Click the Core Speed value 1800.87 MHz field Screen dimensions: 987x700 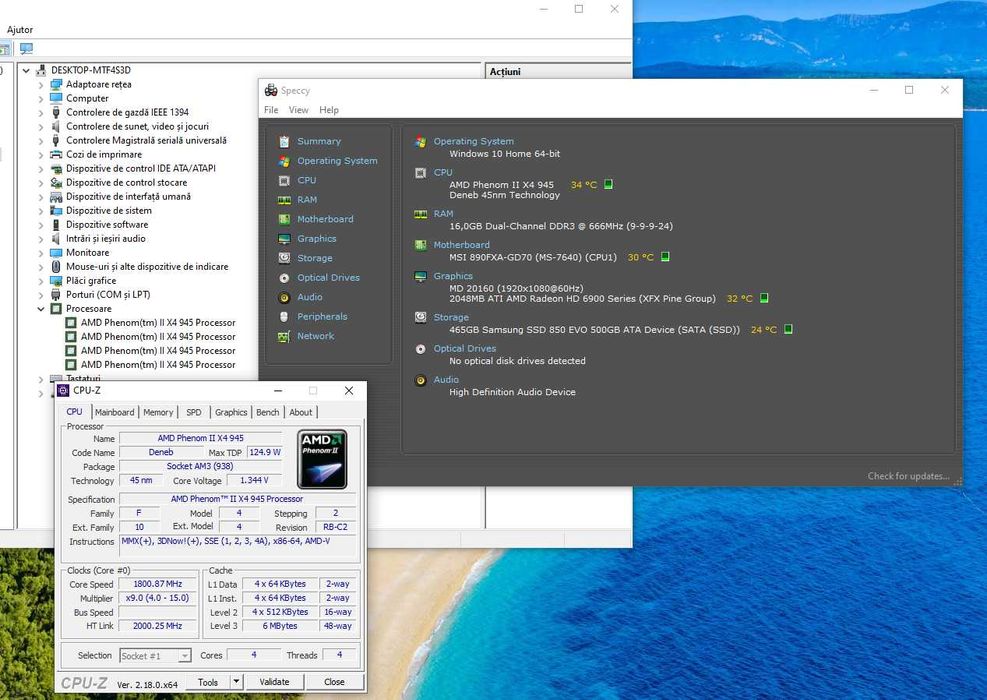pos(157,584)
